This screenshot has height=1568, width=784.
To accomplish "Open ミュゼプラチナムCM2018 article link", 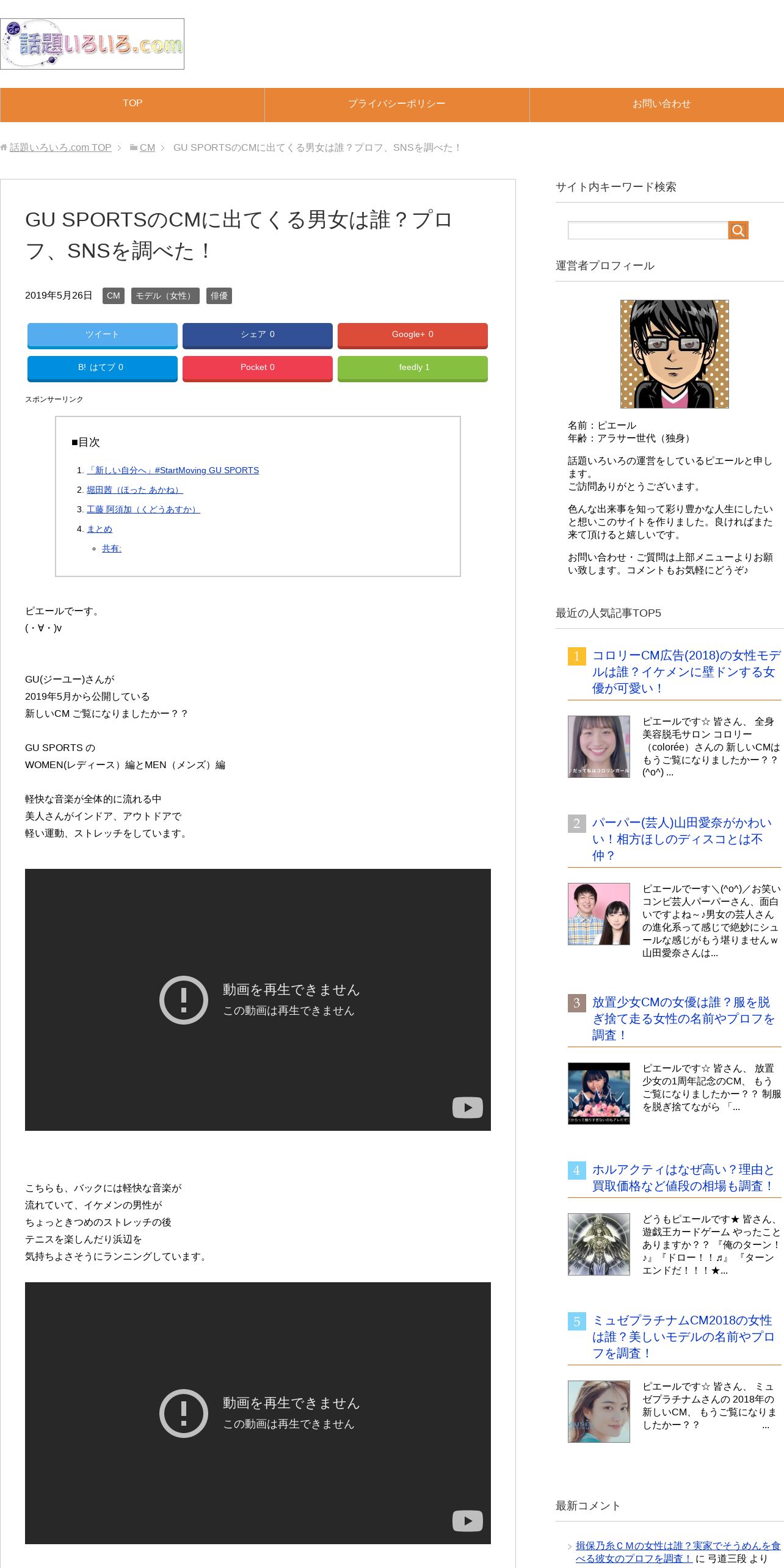I will [x=683, y=1337].
